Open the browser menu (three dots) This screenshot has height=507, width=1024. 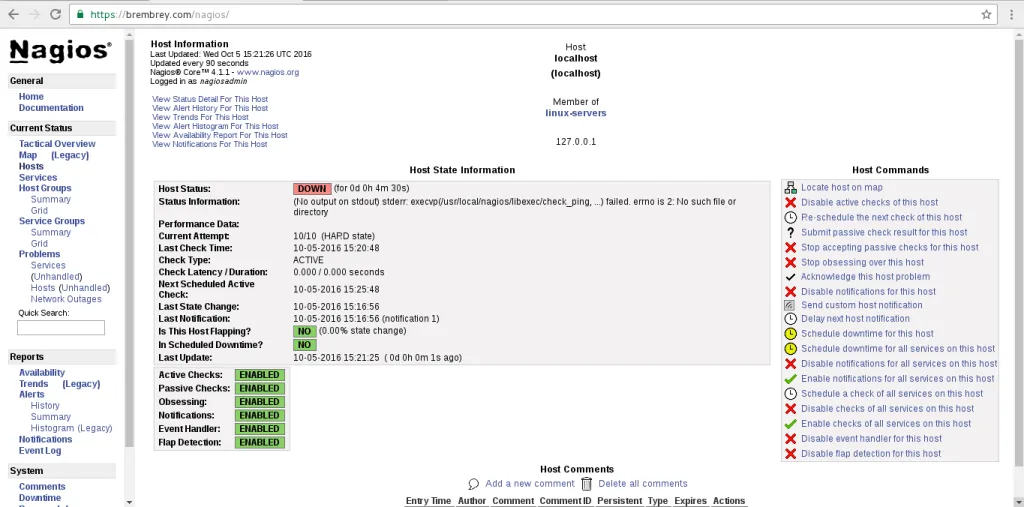coord(1011,14)
